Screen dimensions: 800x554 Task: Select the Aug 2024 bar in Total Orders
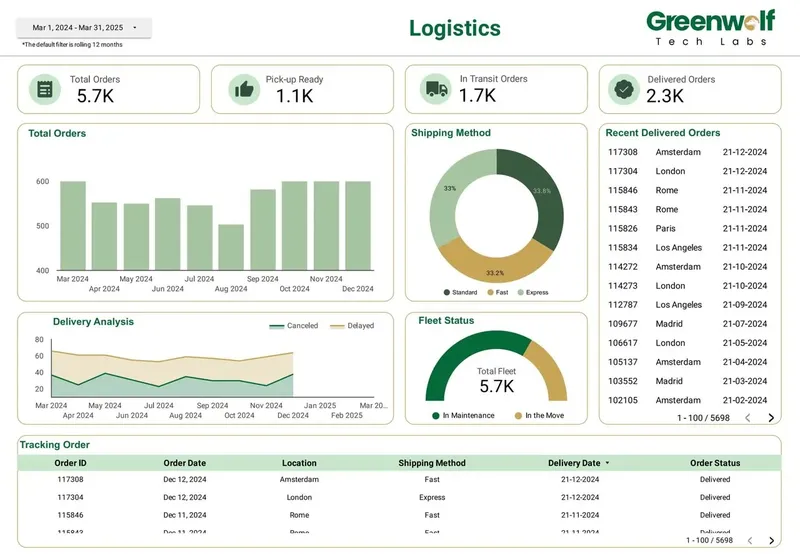tap(231, 247)
